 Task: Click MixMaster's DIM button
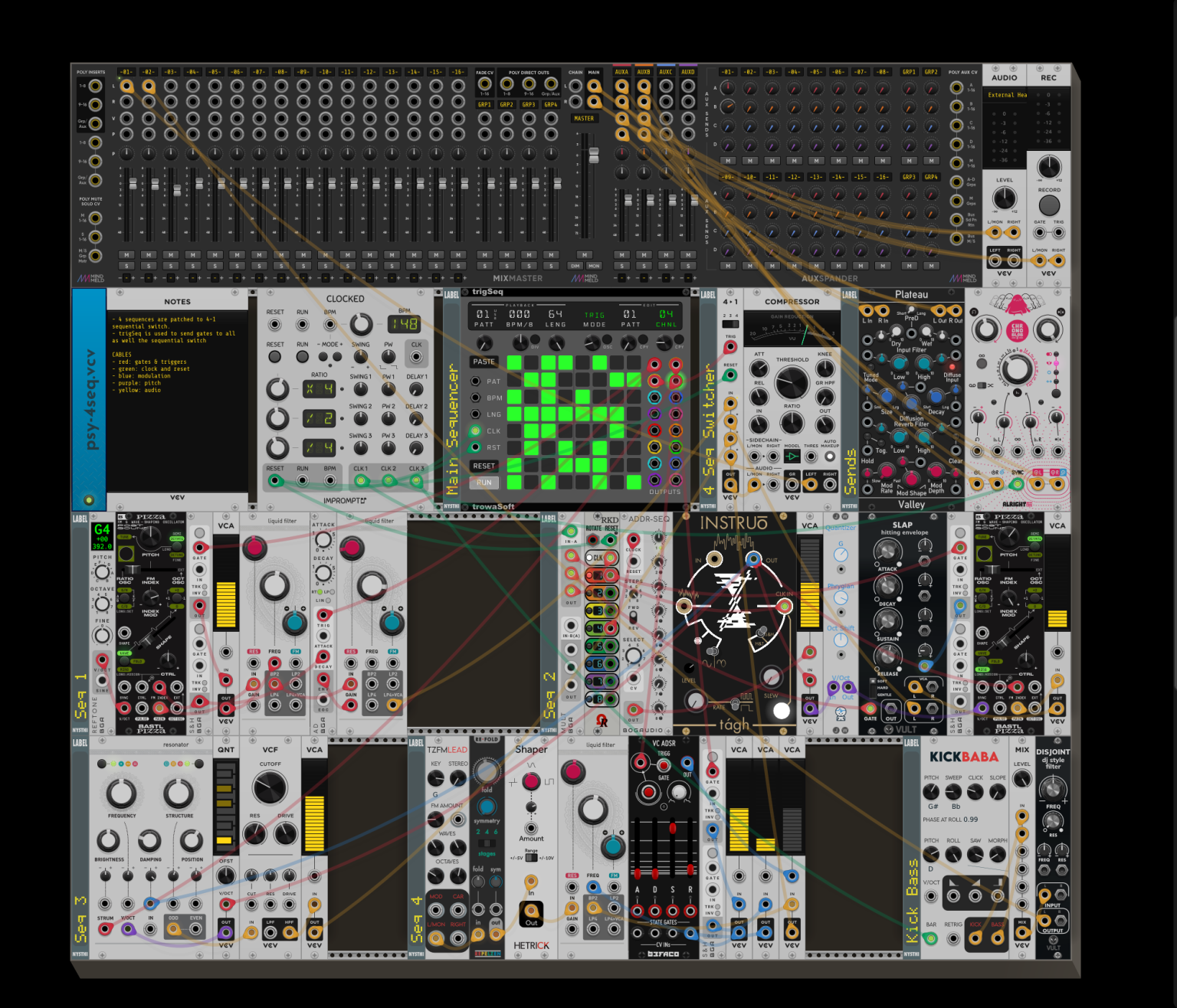click(x=575, y=266)
